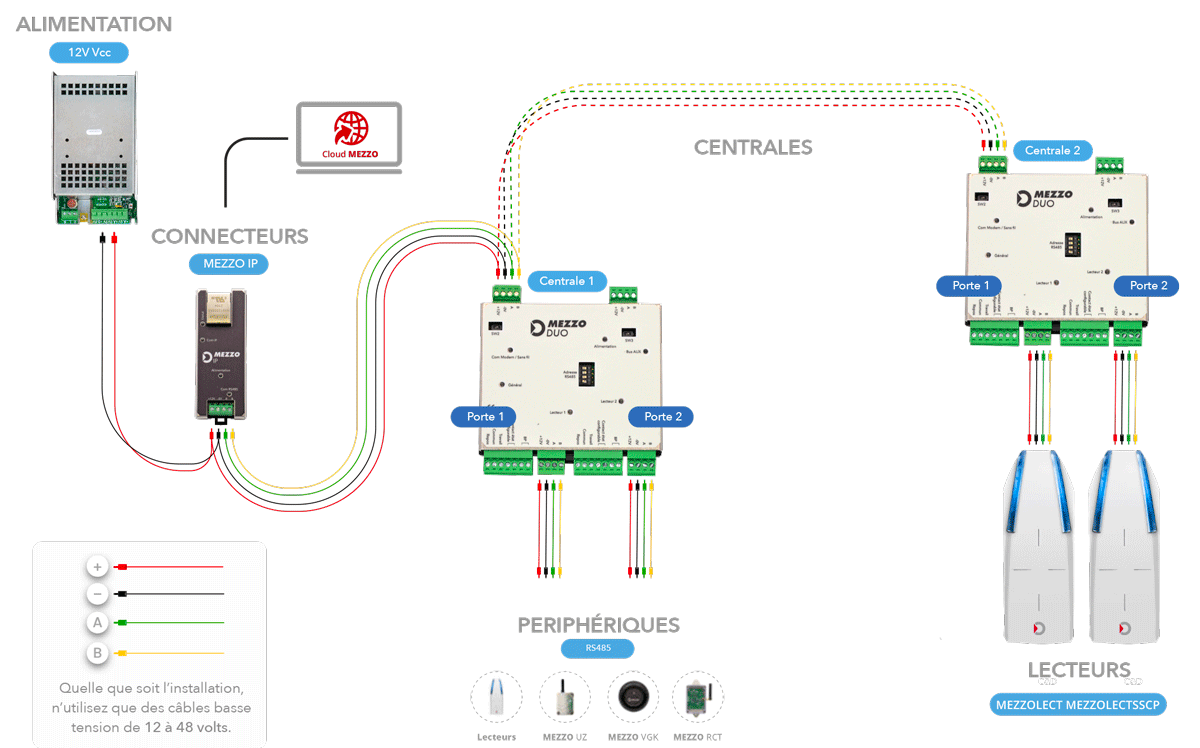Click the 12V Vcc label badge
This screenshot has width=1200, height=748.
coord(89,53)
